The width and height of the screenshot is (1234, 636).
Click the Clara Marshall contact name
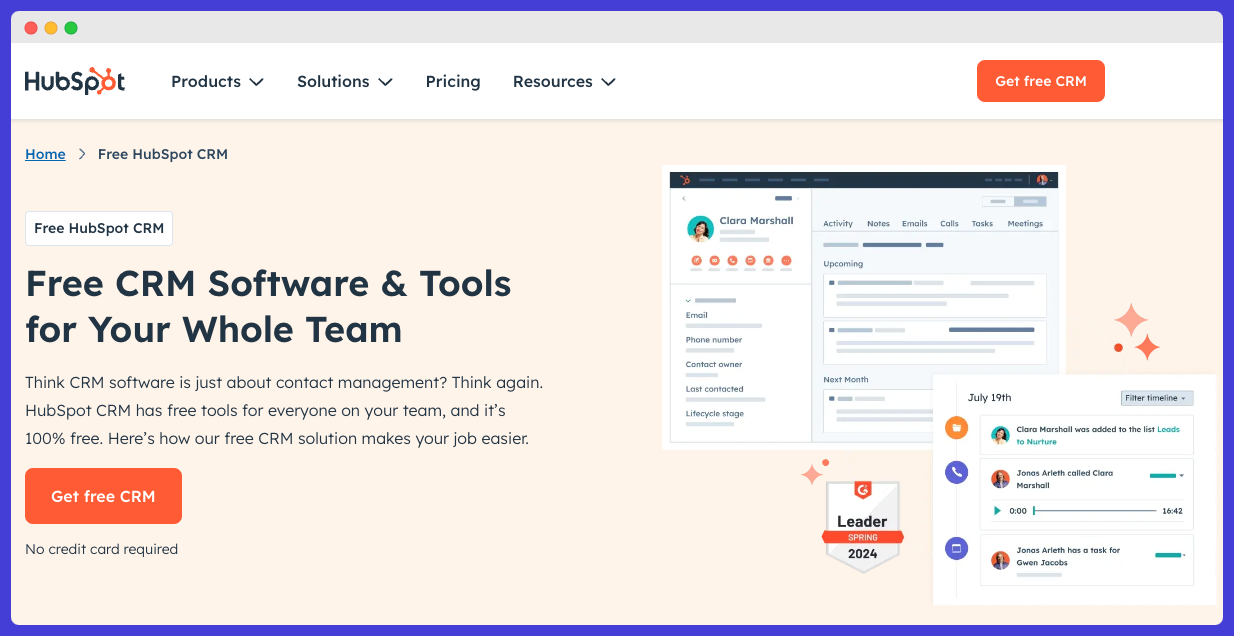(x=756, y=221)
